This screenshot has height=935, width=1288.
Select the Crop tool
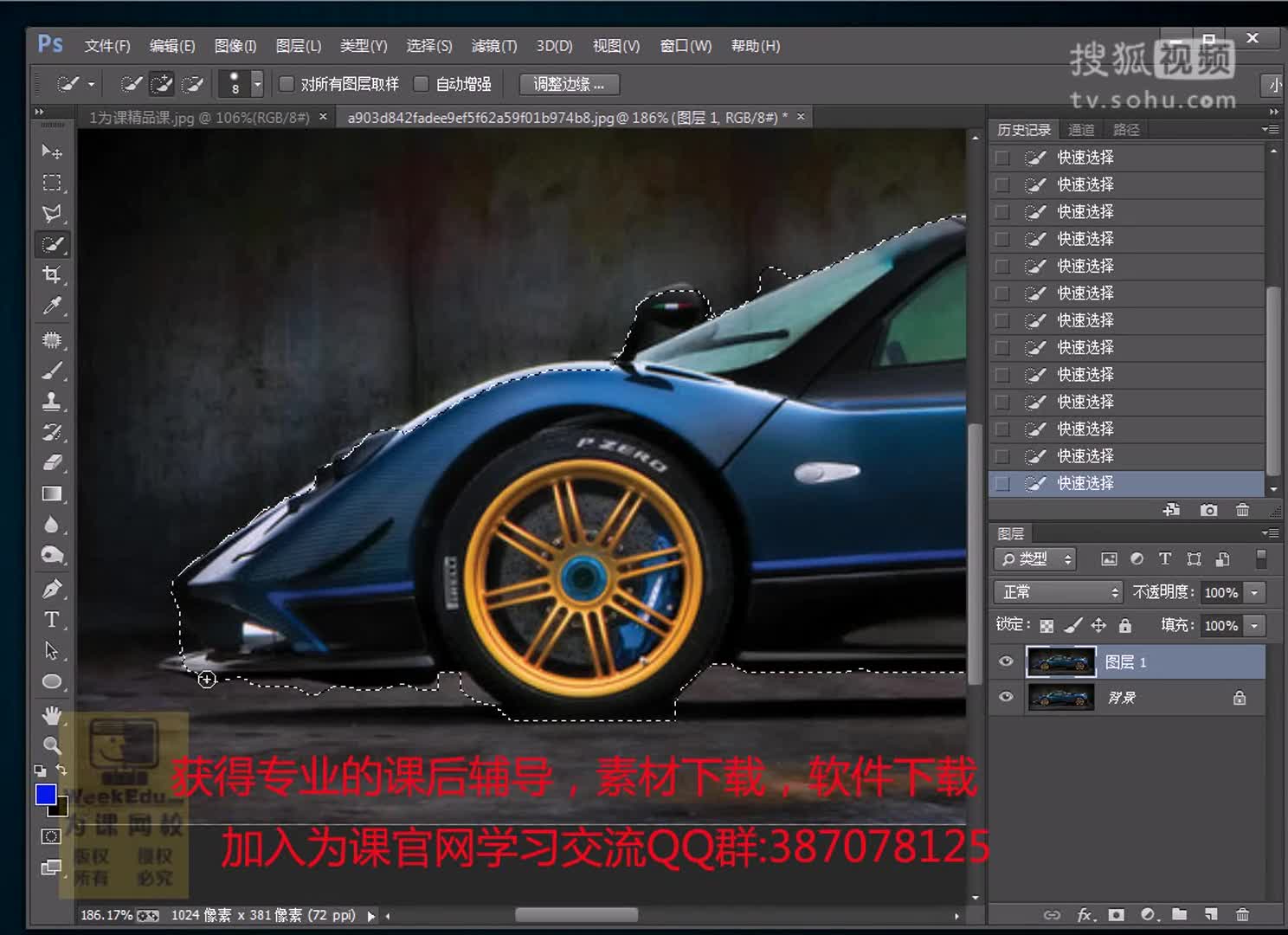[52, 275]
